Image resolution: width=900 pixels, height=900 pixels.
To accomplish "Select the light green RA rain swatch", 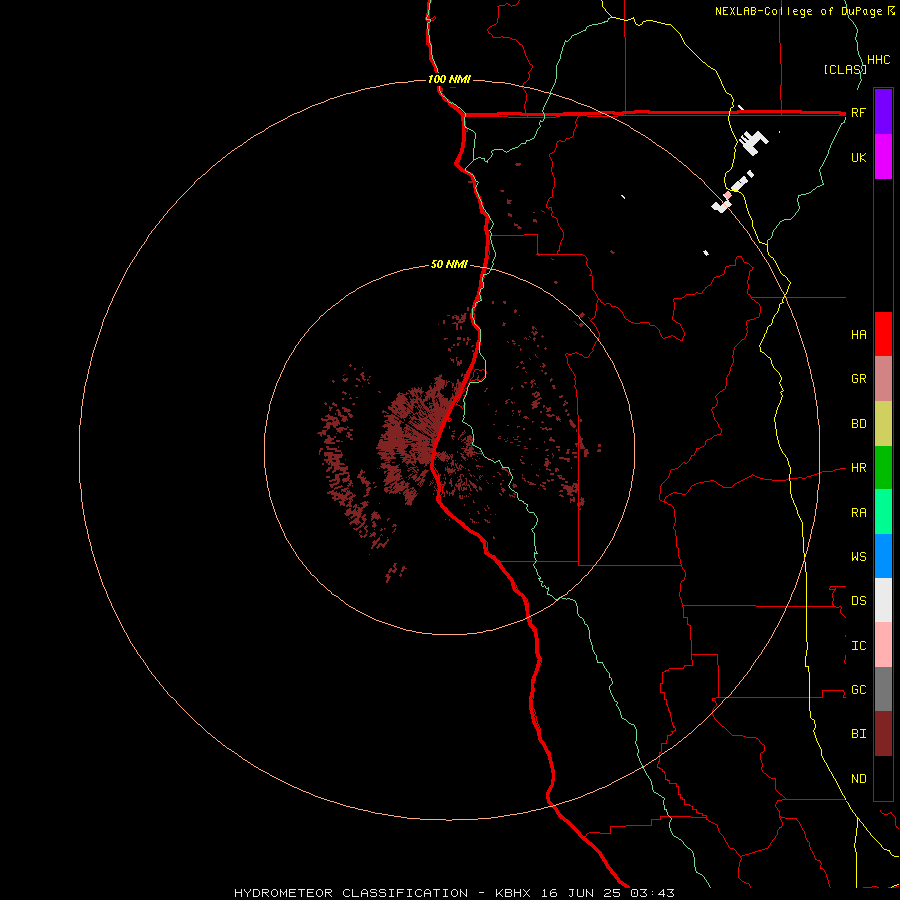I will [x=883, y=511].
